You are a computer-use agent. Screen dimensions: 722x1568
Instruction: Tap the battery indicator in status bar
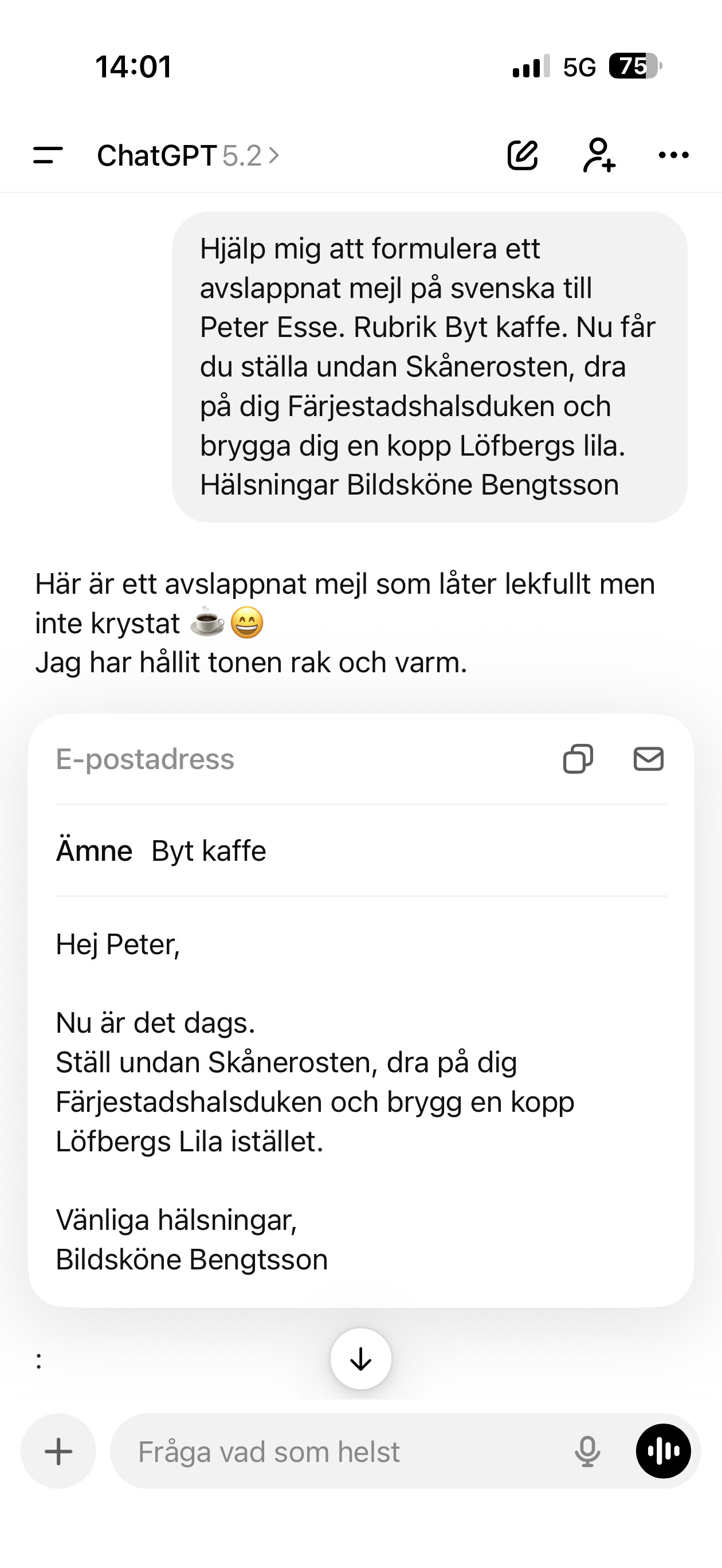point(635,66)
